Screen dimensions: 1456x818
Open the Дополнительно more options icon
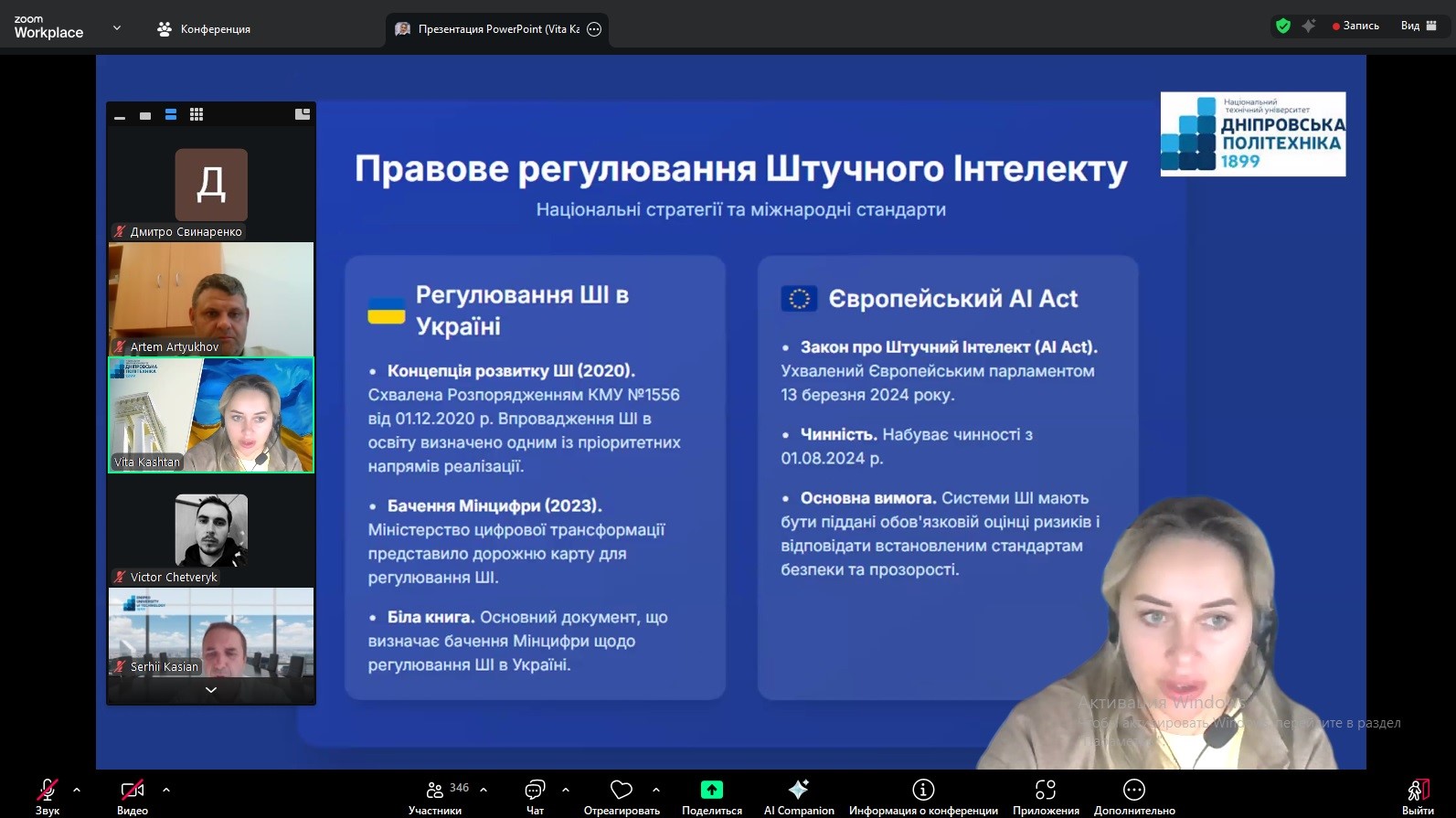(x=1134, y=791)
